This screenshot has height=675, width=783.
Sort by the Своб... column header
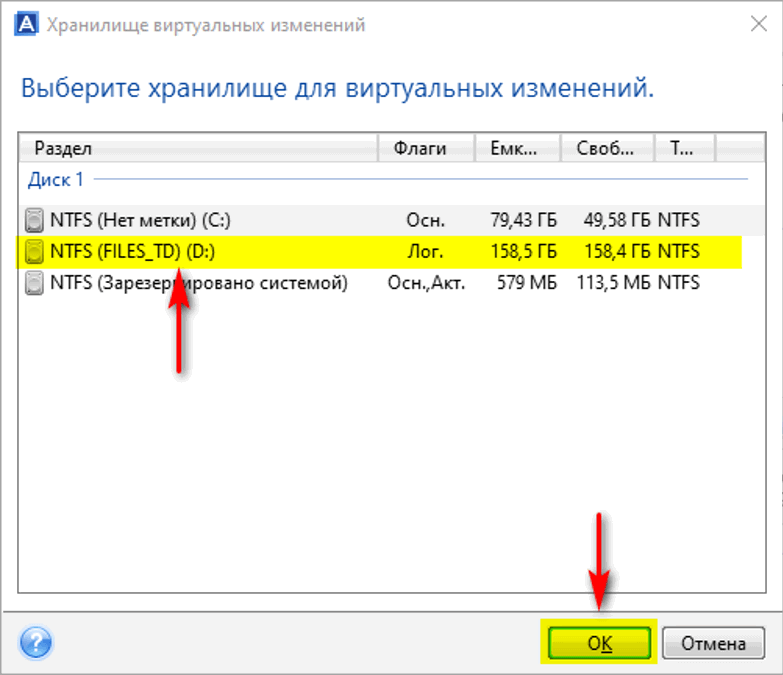(x=607, y=148)
